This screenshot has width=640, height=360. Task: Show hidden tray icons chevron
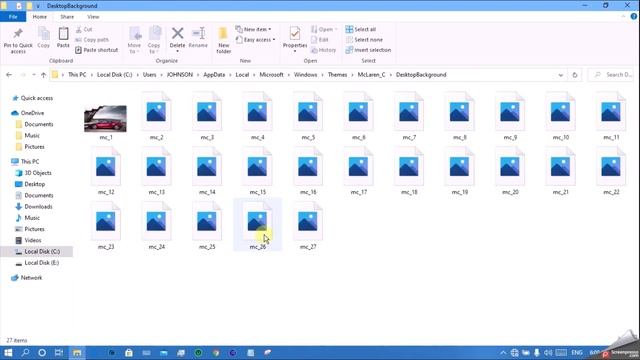(x=503, y=353)
